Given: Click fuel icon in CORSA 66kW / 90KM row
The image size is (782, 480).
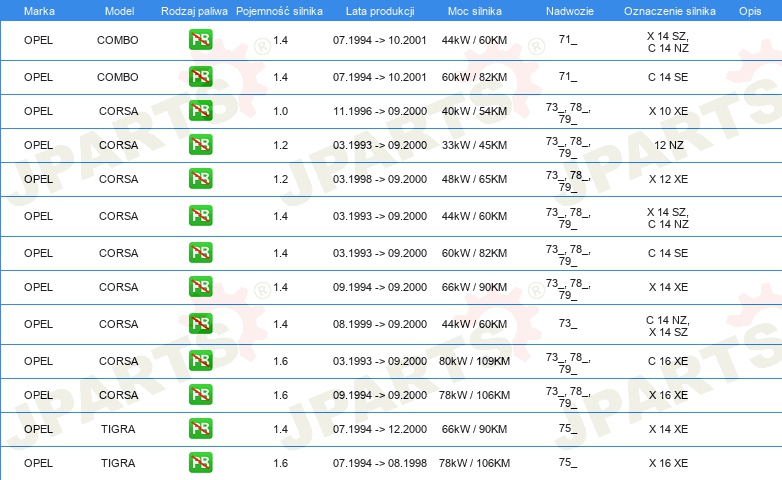Looking at the screenshot, I should (x=200, y=286).
